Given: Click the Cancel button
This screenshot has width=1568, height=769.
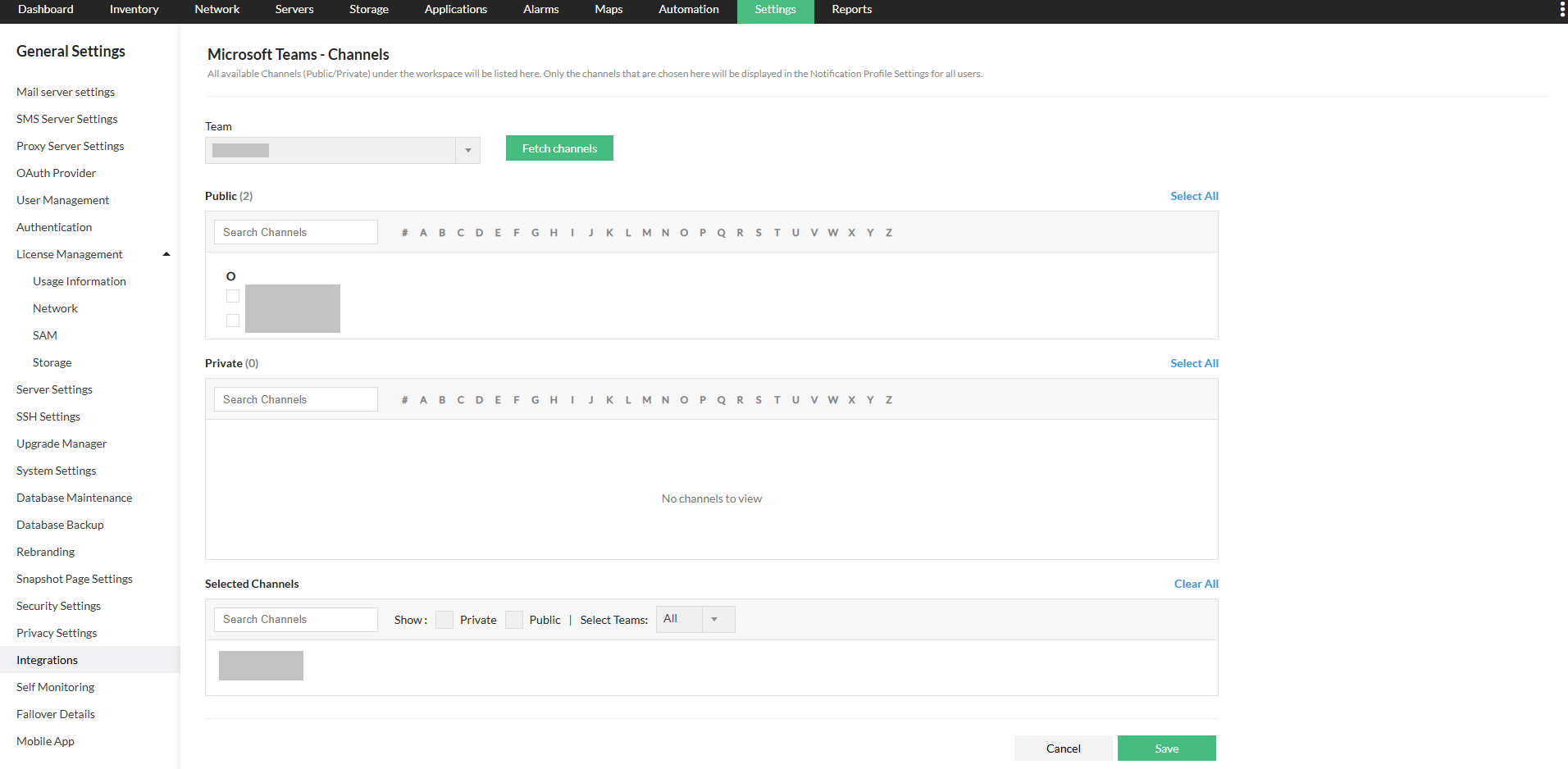Looking at the screenshot, I should point(1064,749).
